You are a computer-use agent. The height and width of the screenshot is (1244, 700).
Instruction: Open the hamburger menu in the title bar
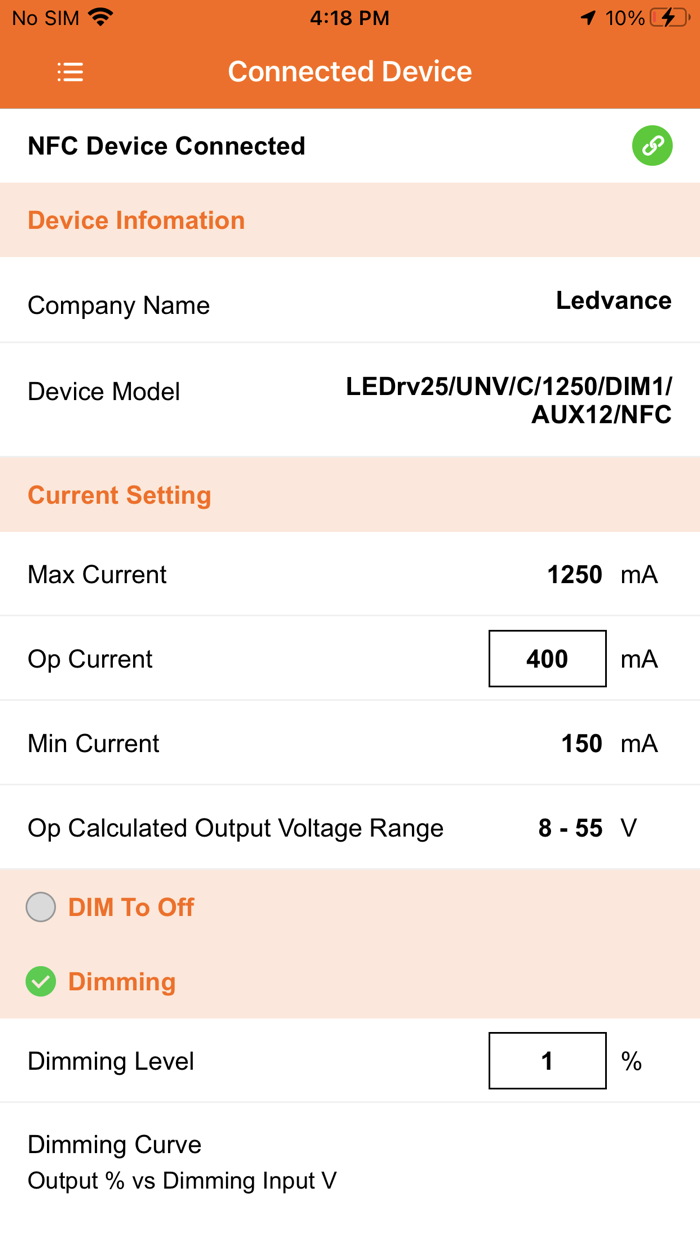[x=70, y=71]
